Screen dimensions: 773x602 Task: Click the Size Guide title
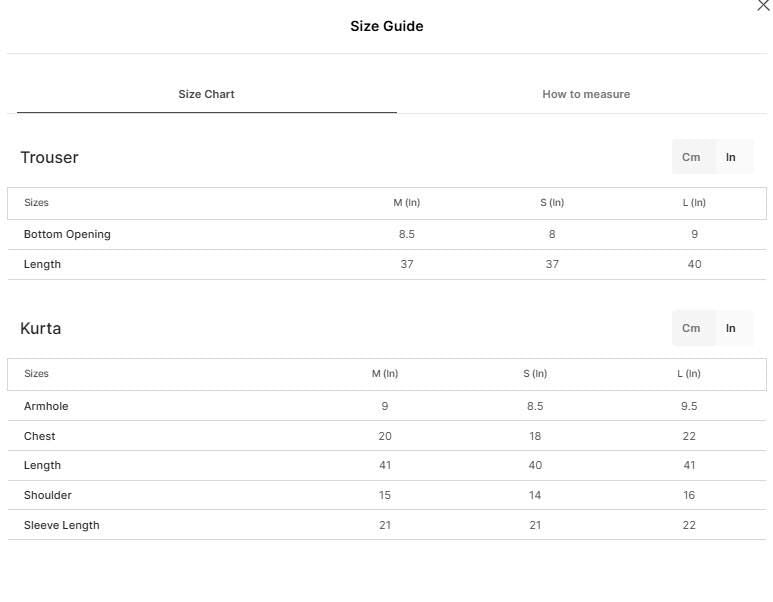click(386, 26)
